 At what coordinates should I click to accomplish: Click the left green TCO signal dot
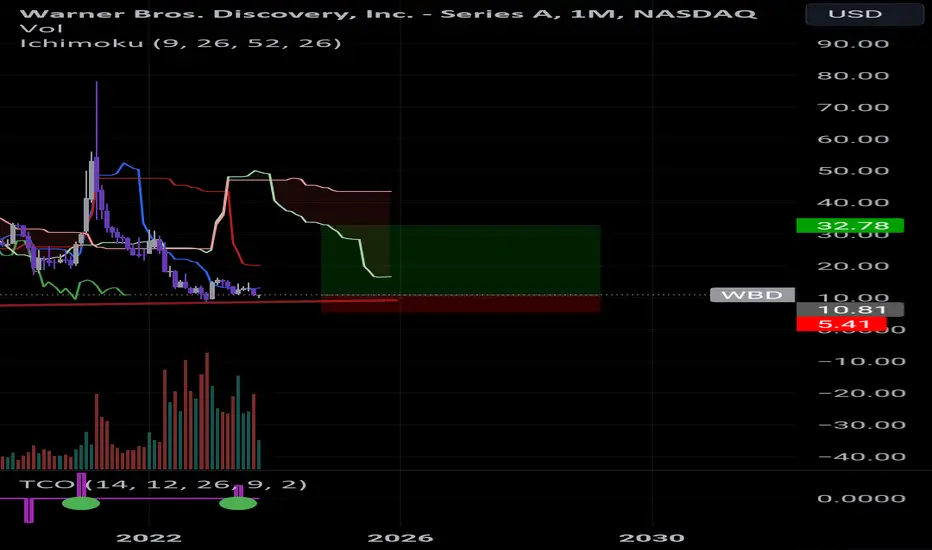click(81, 504)
